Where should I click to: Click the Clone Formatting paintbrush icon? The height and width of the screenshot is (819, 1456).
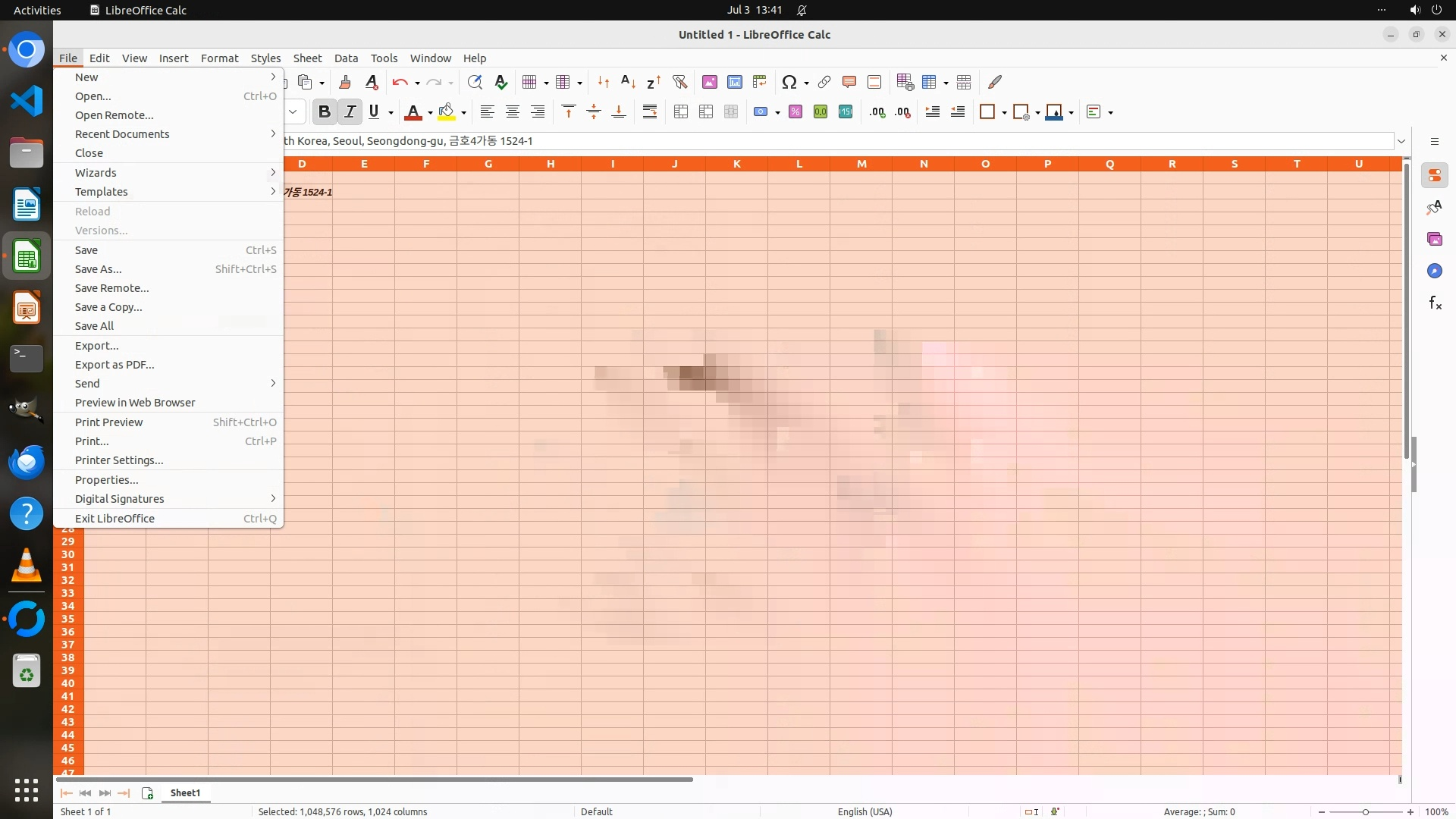(345, 82)
